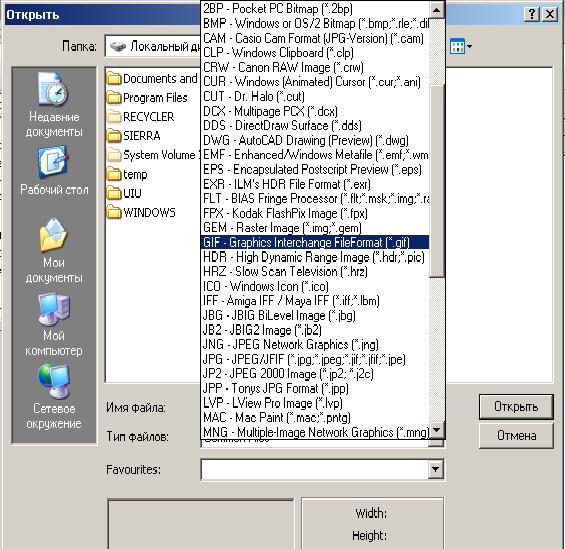
Task: Pick ICO - Windows Icon file type
Action: click(315, 286)
